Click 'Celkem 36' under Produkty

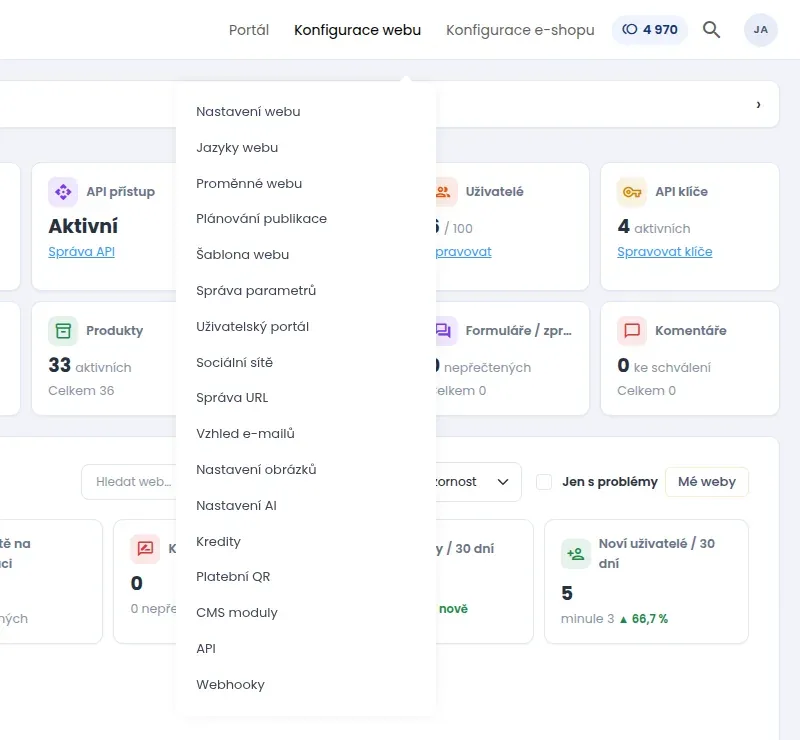[81, 391]
